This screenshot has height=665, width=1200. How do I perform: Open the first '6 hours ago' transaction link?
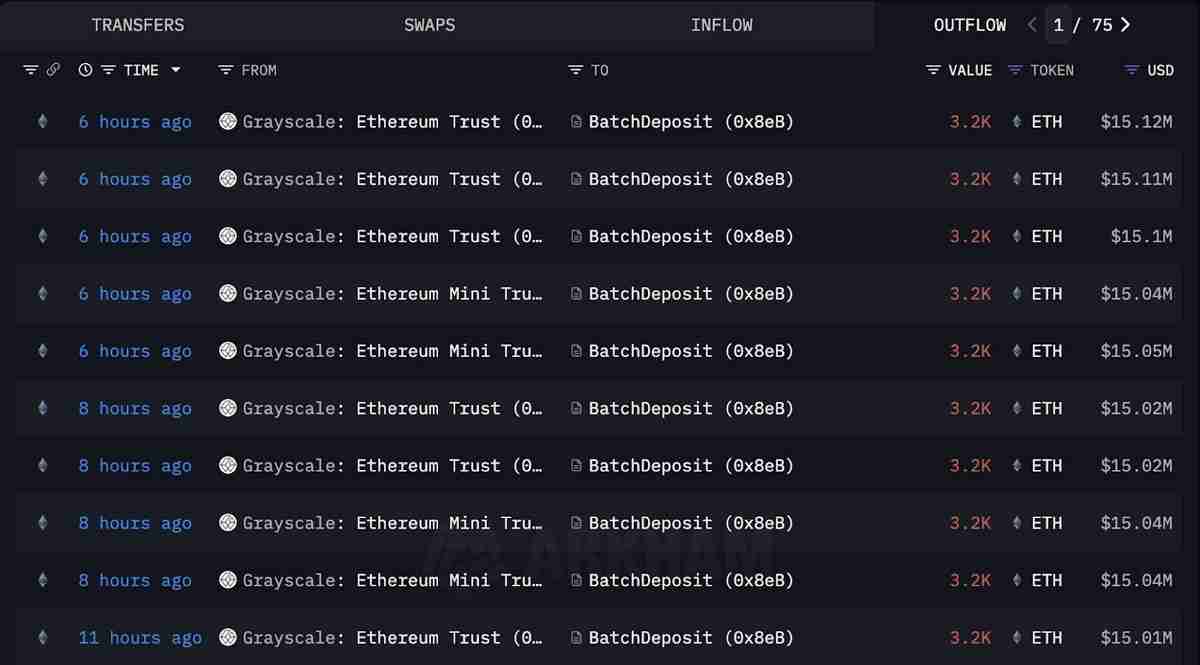[134, 121]
